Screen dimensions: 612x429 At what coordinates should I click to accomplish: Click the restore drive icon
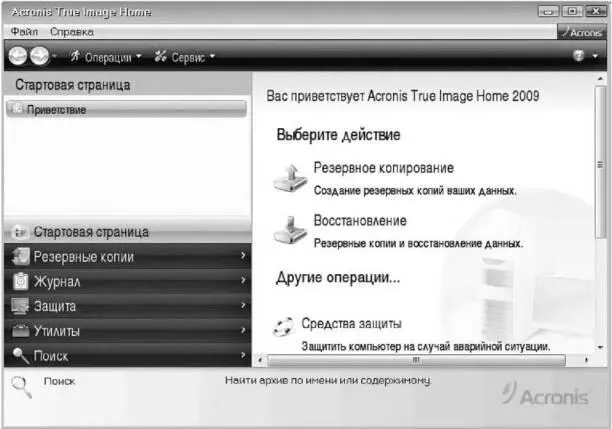[290, 230]
